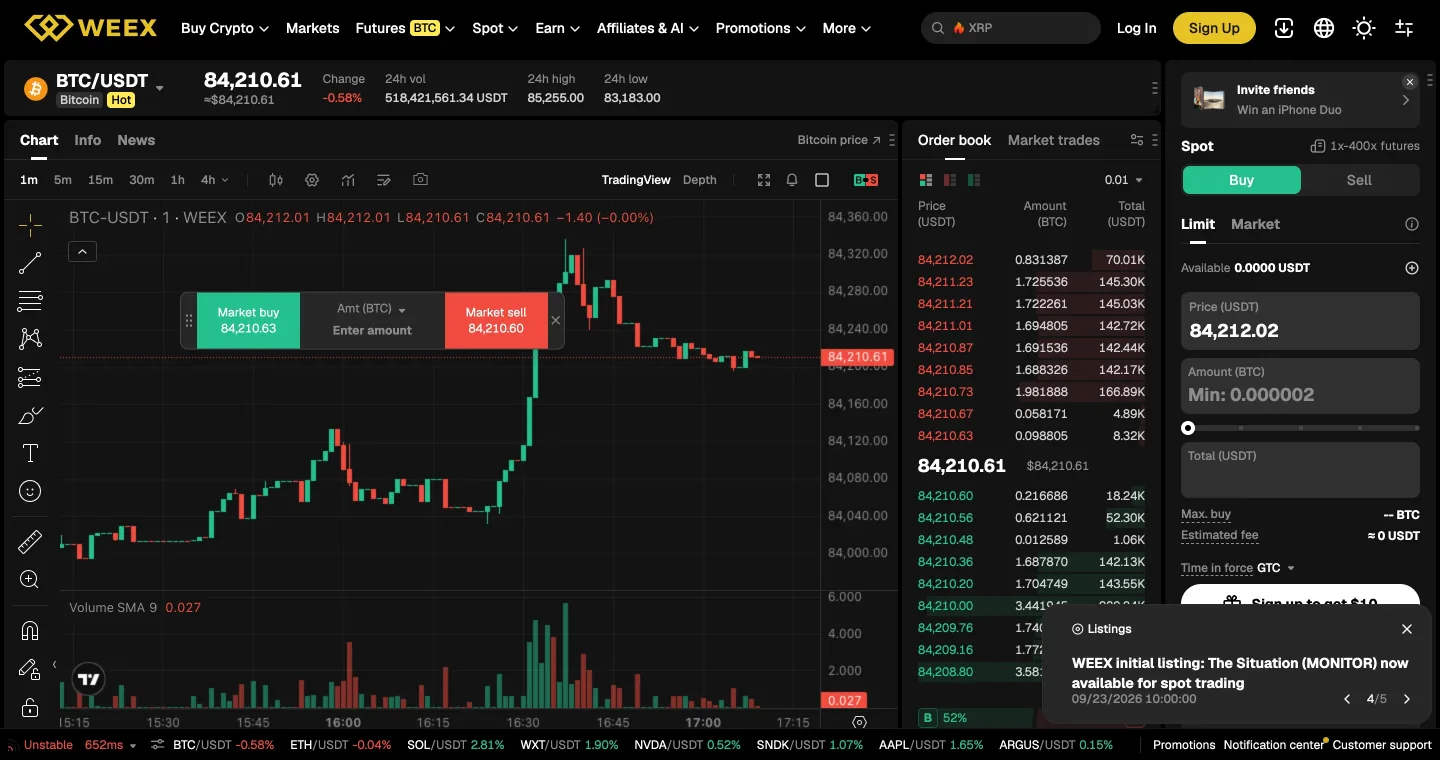Screen dimensions: 1440x760
Task: Click the add funds plus icon
Action: coord(1412,268)
